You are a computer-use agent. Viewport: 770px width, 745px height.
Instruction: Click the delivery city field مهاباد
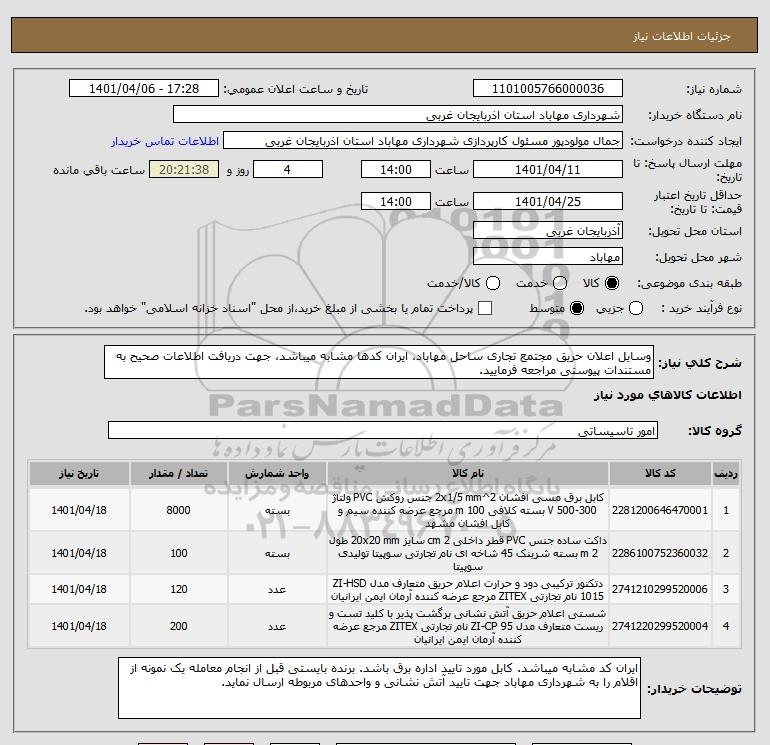pos(548,256)
